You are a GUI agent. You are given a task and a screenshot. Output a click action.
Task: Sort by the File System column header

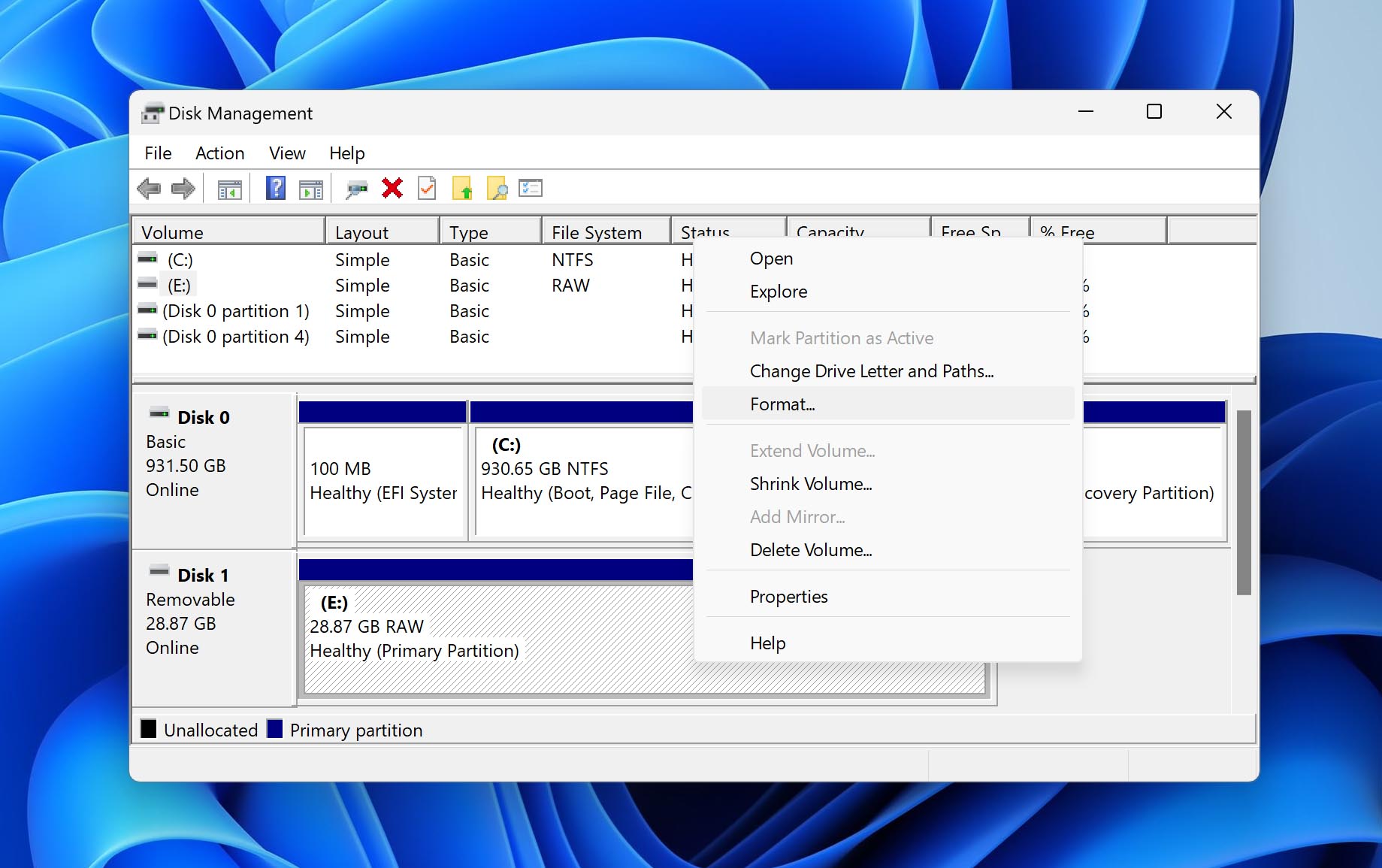pos(606,231)
